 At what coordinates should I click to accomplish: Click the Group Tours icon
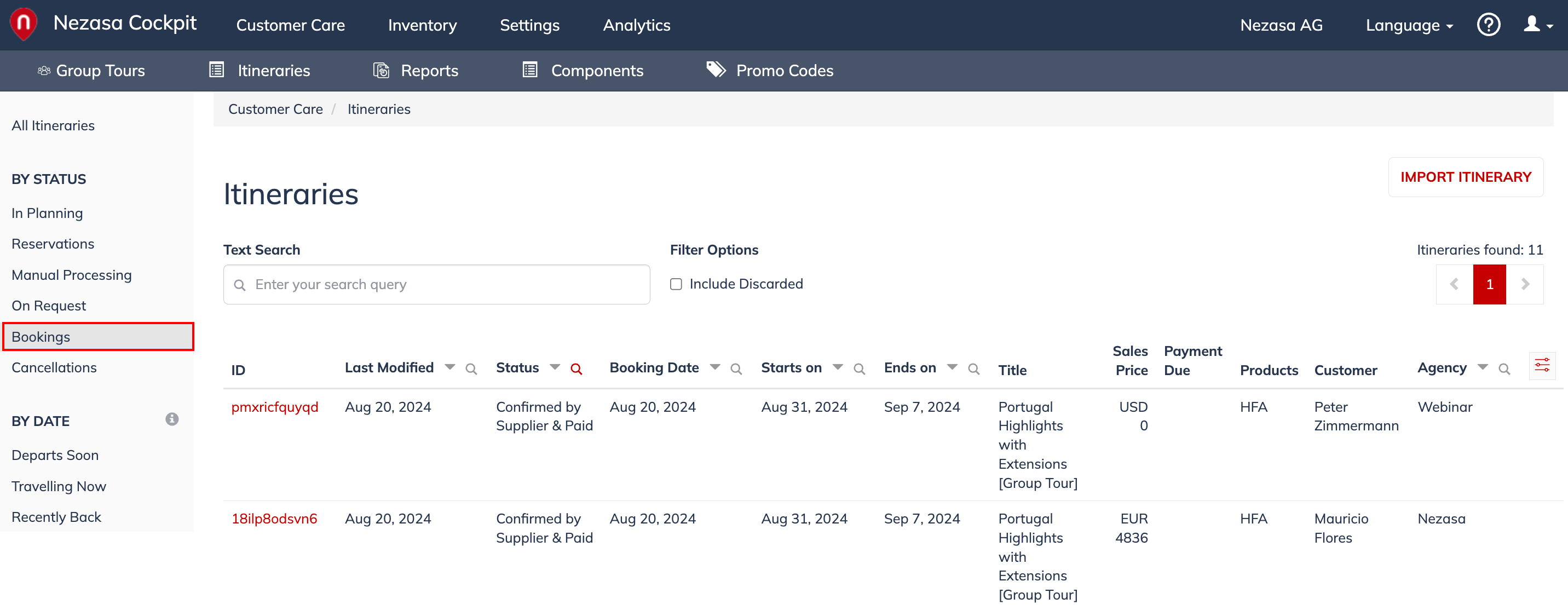44,71
